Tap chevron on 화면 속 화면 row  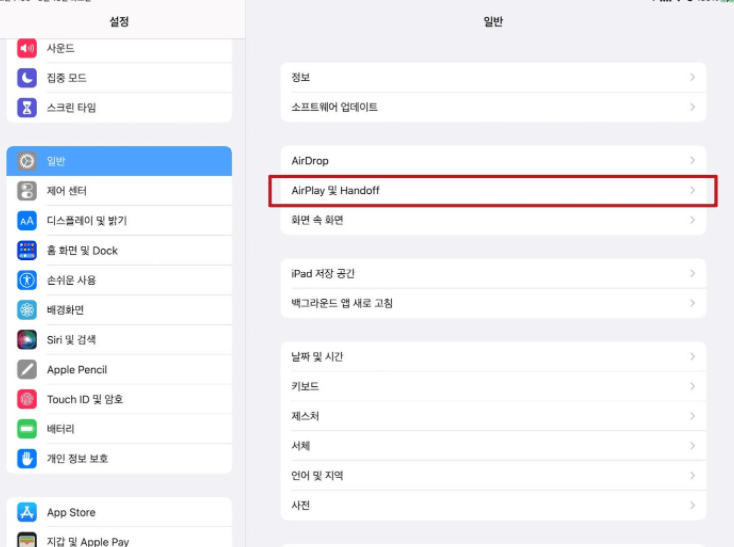[x=692, y=220]
